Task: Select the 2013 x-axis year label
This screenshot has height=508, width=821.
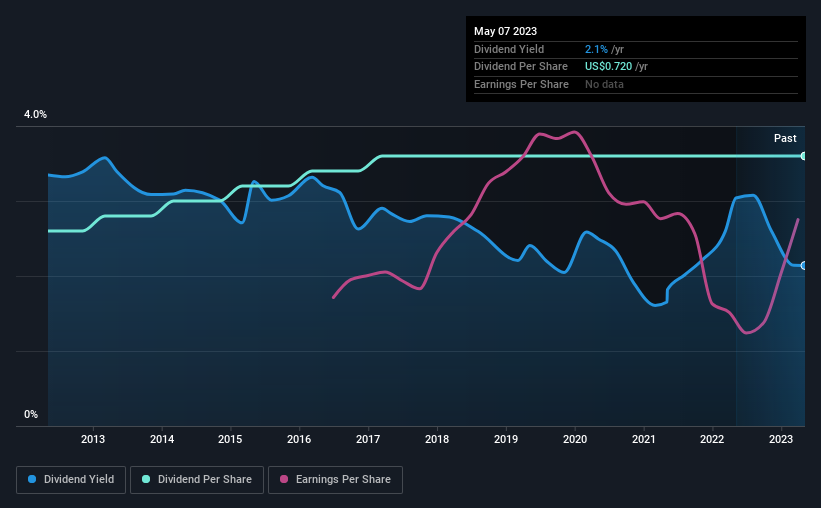Action: tap(93, 439)
